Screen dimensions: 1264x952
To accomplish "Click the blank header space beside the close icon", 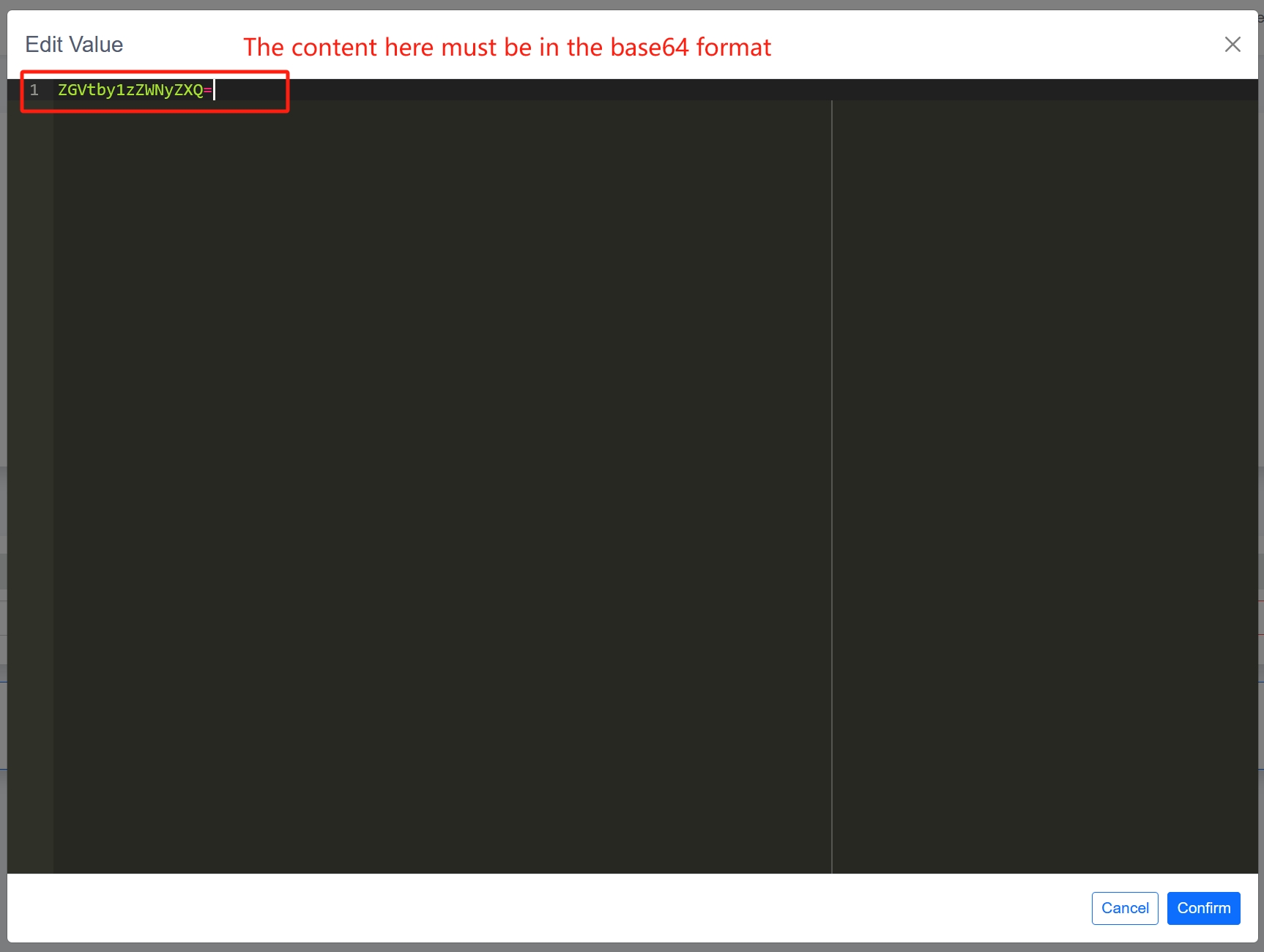I will (x=996, y=45).
